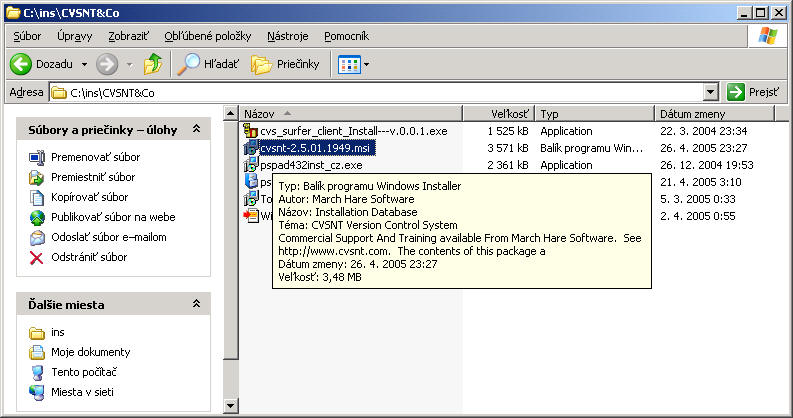Sort by the Typ column header

point(595,114)
